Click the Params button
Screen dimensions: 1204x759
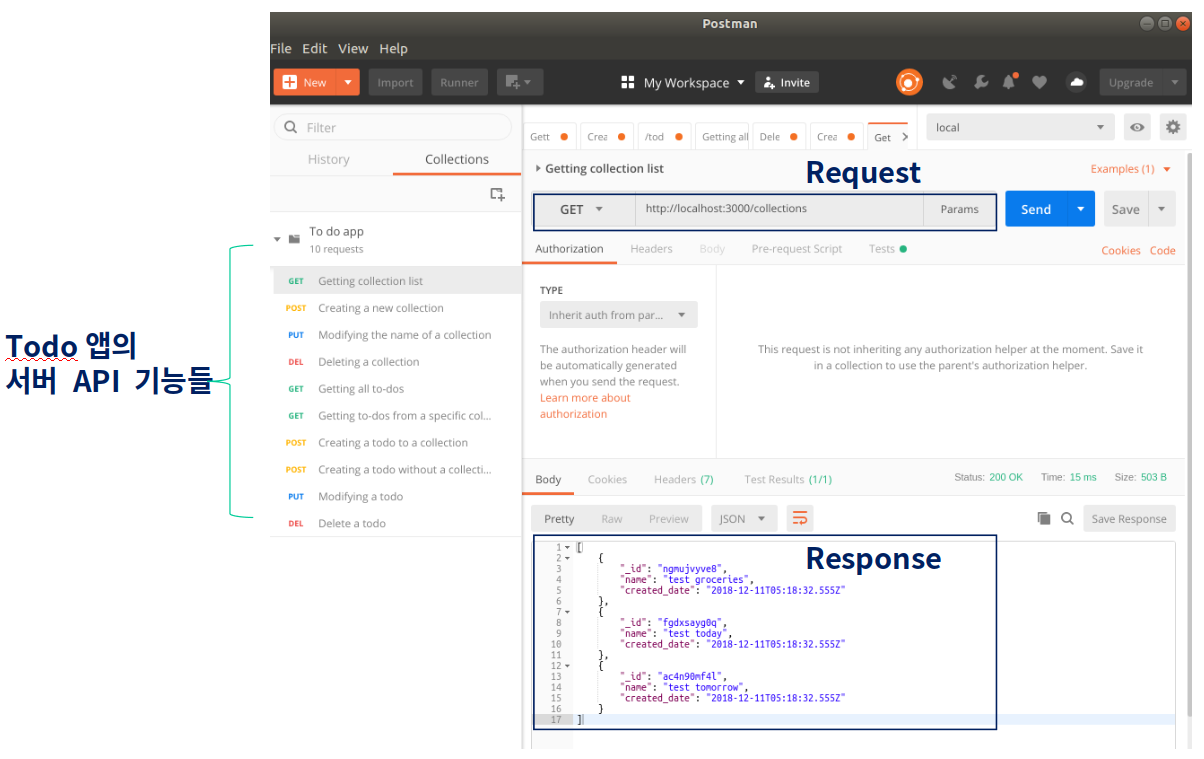coord(959,209)
